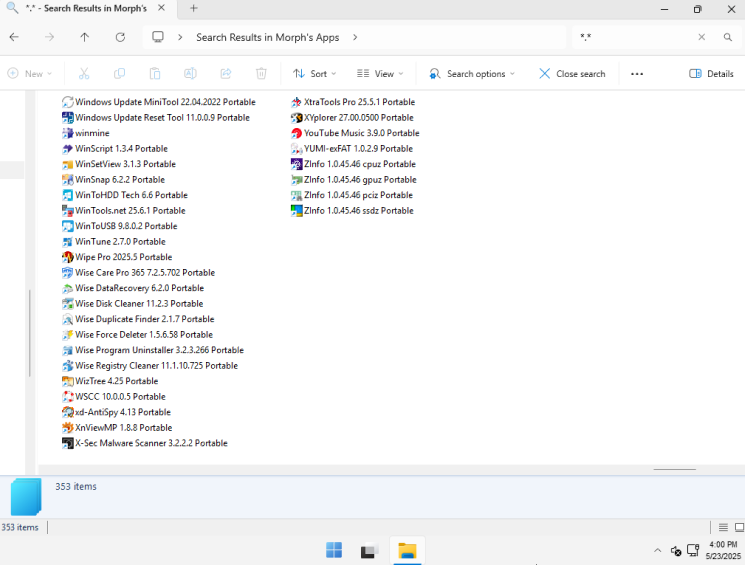Click File Explorer taskbar icon
Image resolution: width=745 pixels, height=565 pixels.
coord(407,551)
